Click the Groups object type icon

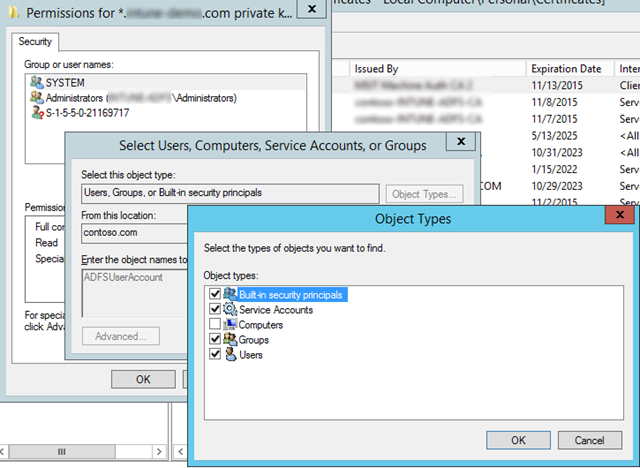click(x=229, y=340)
